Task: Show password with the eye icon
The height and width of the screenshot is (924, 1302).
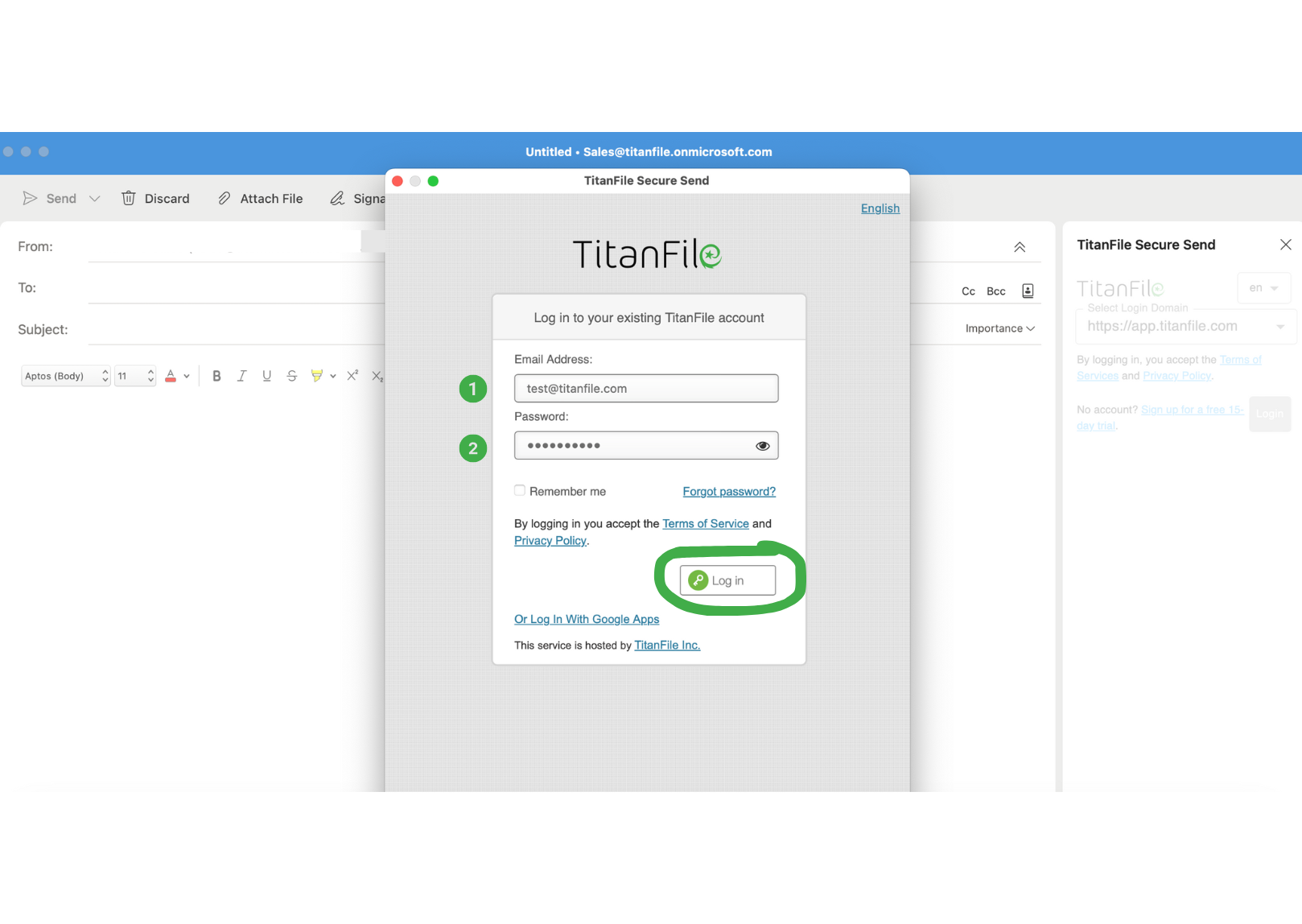Action: pos(762,446)
